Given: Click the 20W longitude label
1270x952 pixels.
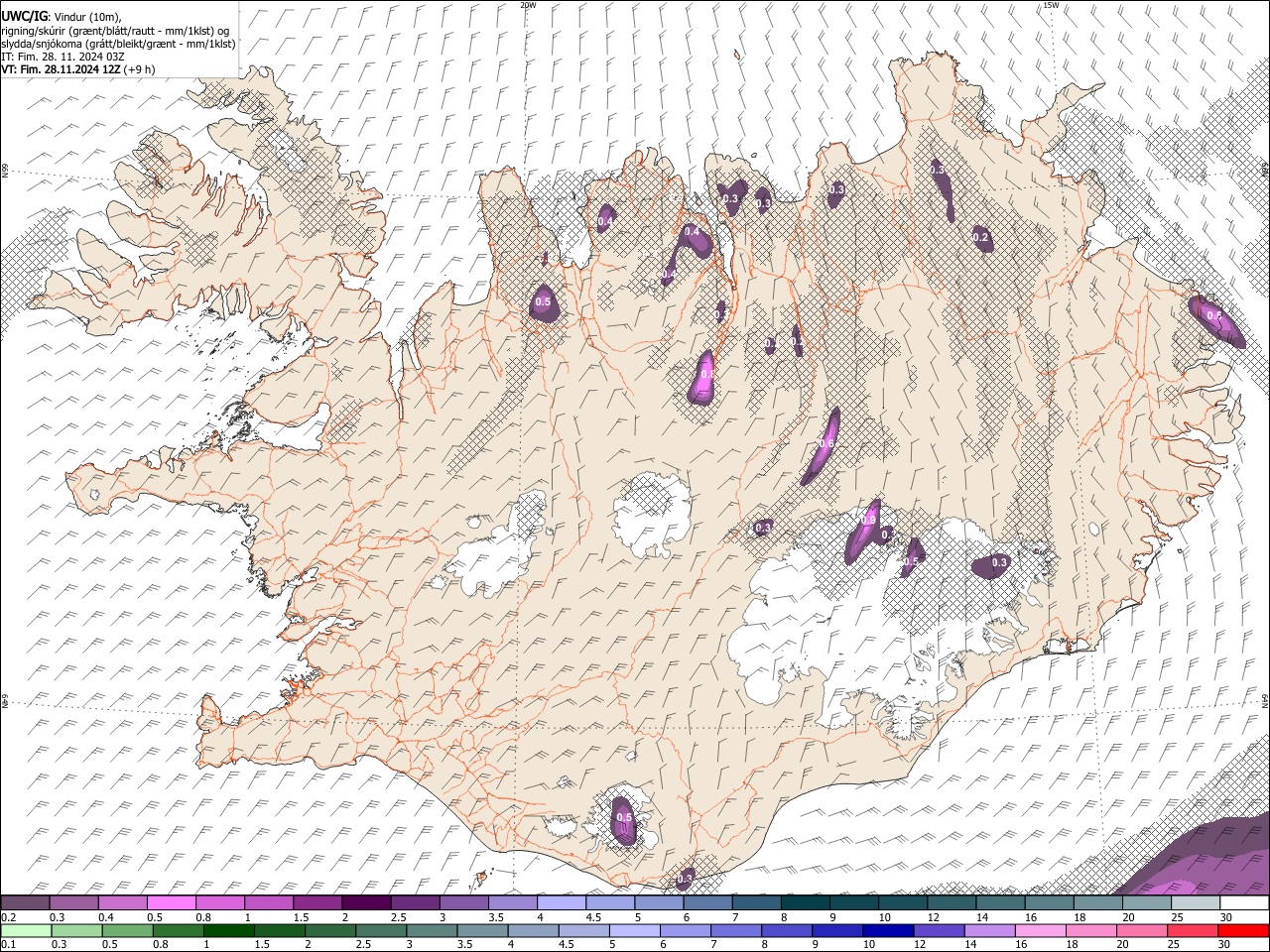Looking at the screenshot, I should [x=528, y=5].
